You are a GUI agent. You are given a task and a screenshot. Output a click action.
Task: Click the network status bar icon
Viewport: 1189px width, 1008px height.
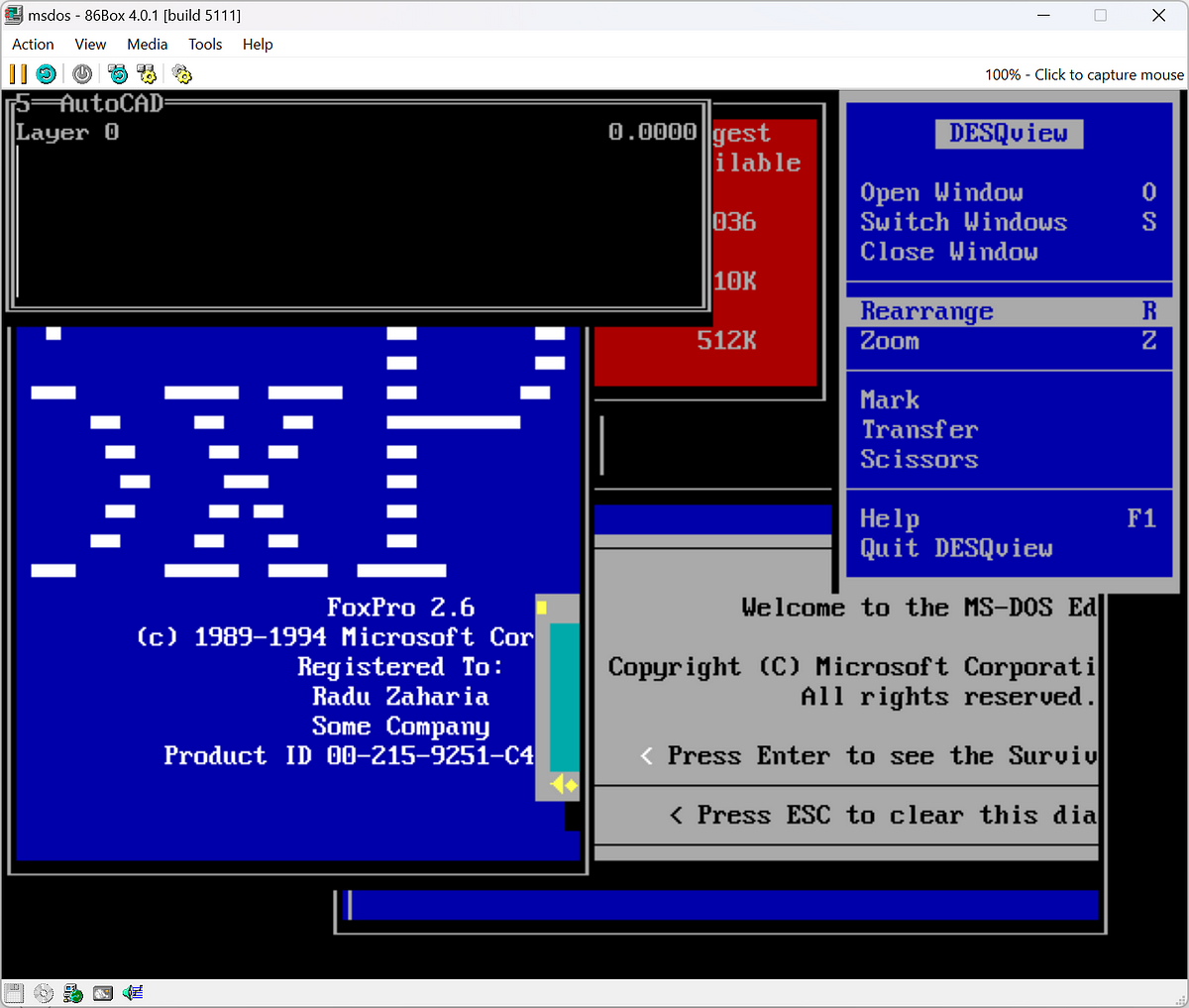(x=73, y=993)
